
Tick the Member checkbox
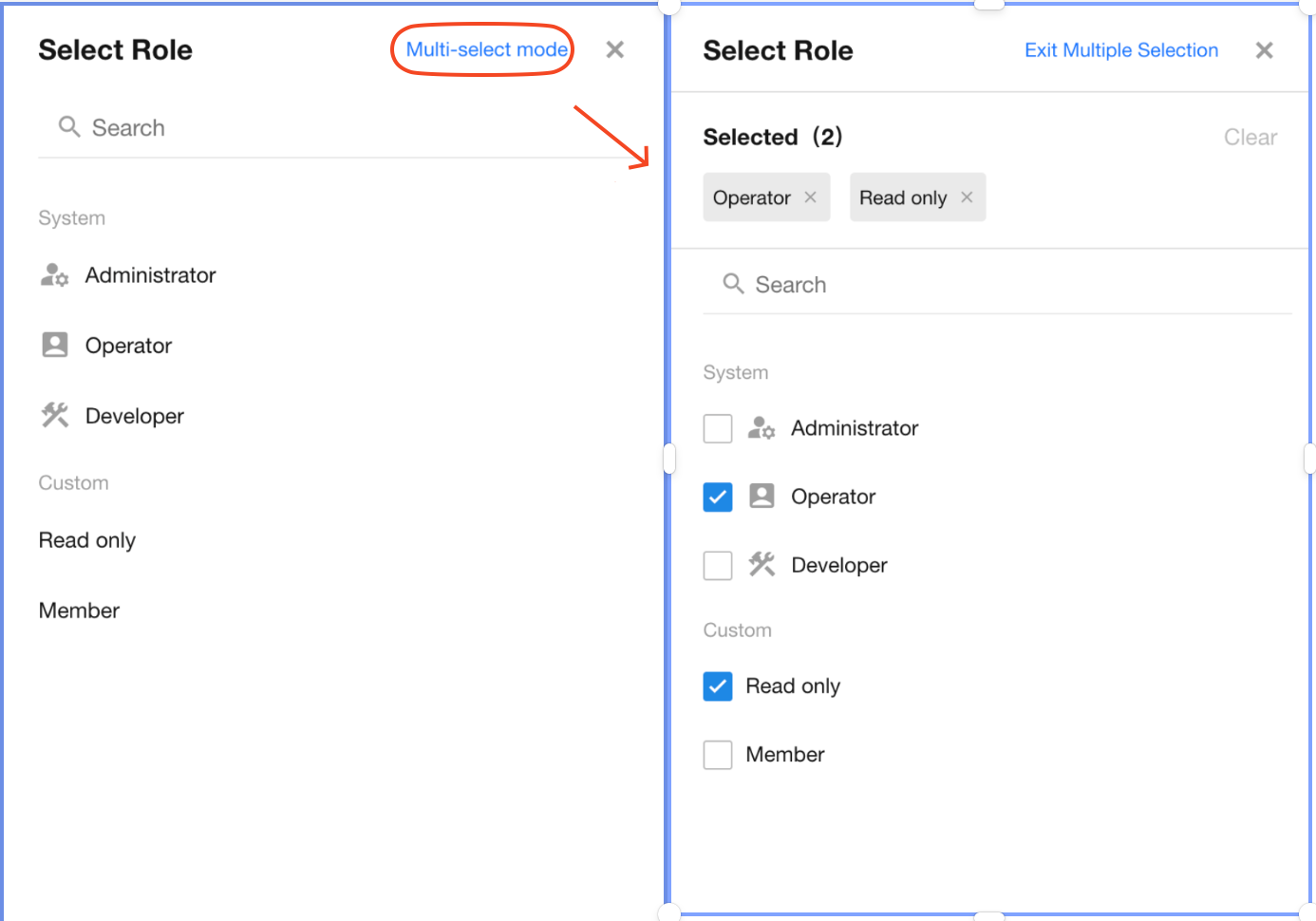[x=718, y=755]
